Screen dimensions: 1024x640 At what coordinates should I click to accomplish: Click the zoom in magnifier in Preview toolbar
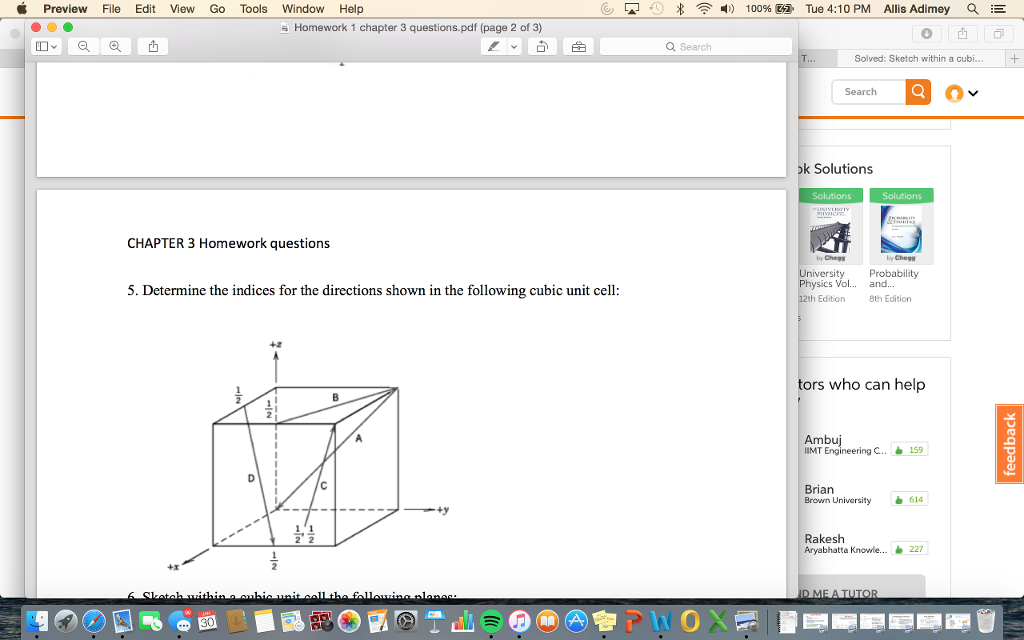[116, 46]
